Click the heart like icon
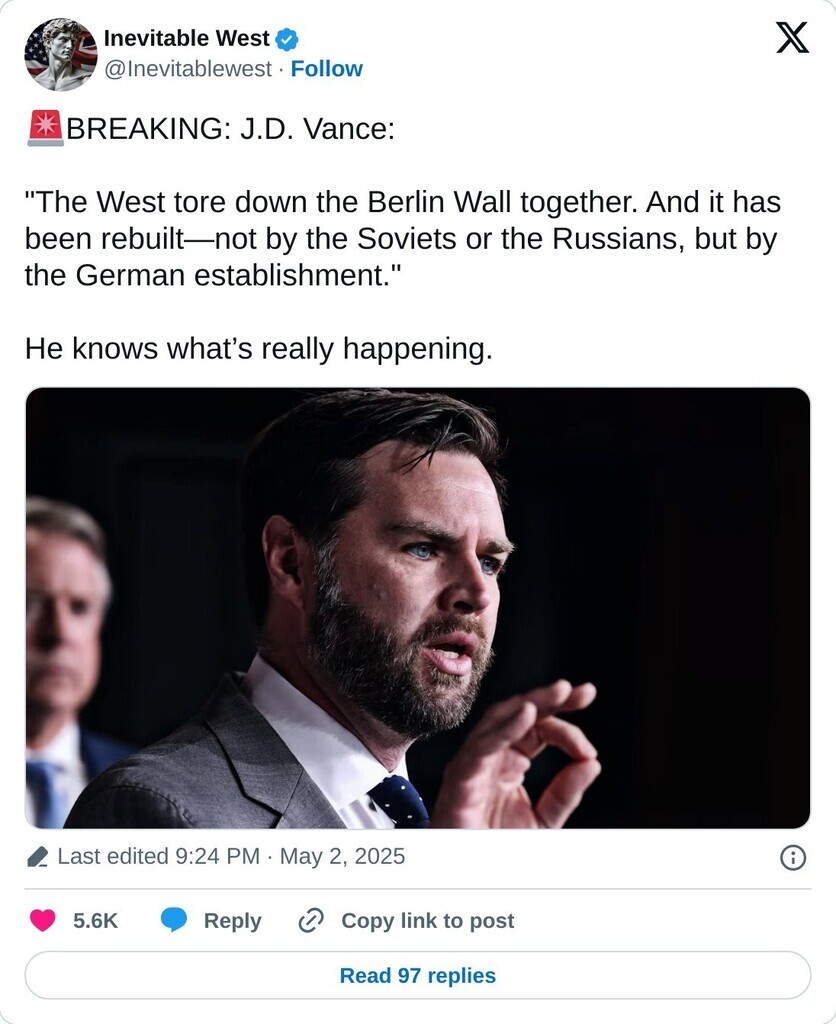 coord(42,921)
